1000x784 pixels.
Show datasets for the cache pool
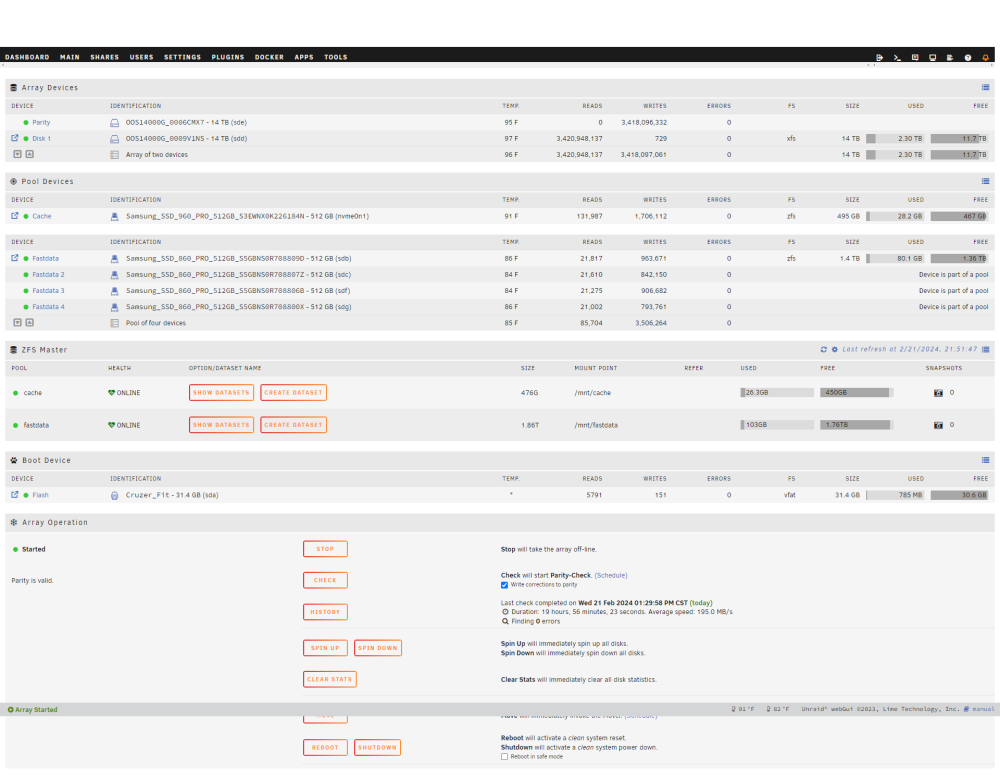tap(221, 392)
